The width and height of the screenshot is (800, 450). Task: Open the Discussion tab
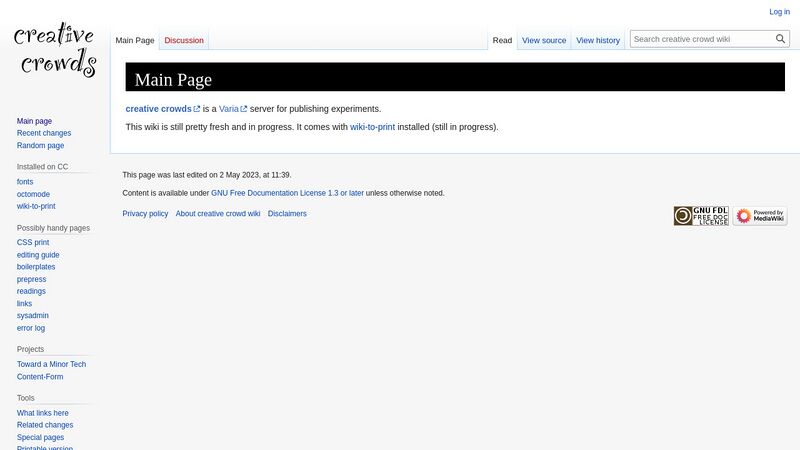click(x=184, y=41)
